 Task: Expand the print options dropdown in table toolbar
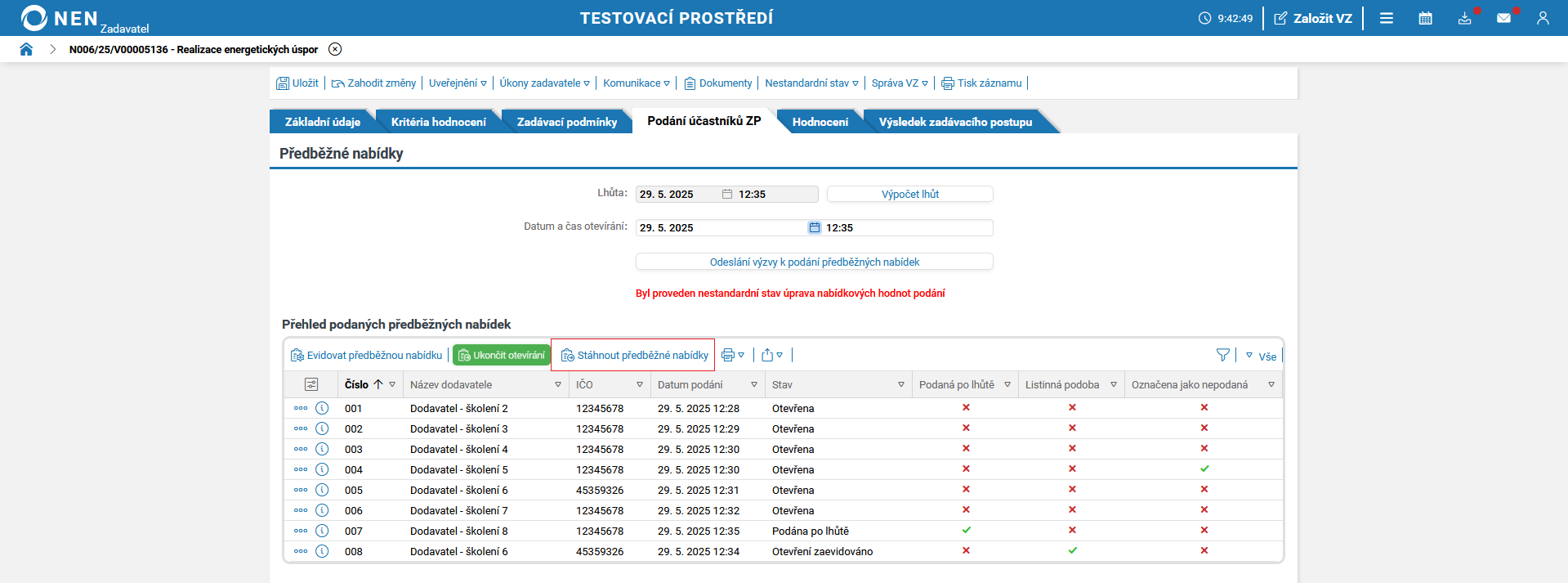click(733, 355)
